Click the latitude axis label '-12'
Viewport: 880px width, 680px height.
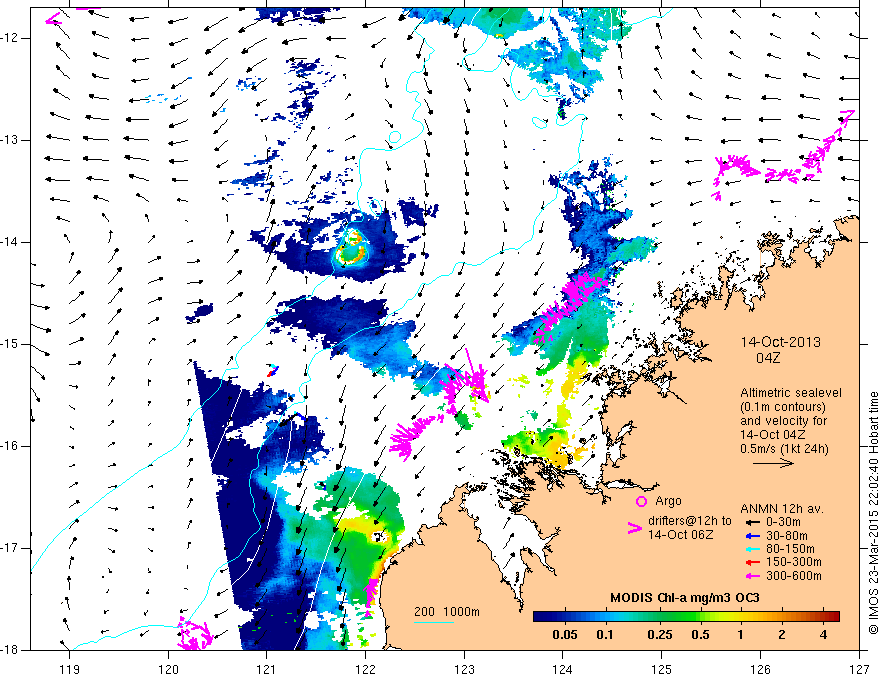point(11,38)
